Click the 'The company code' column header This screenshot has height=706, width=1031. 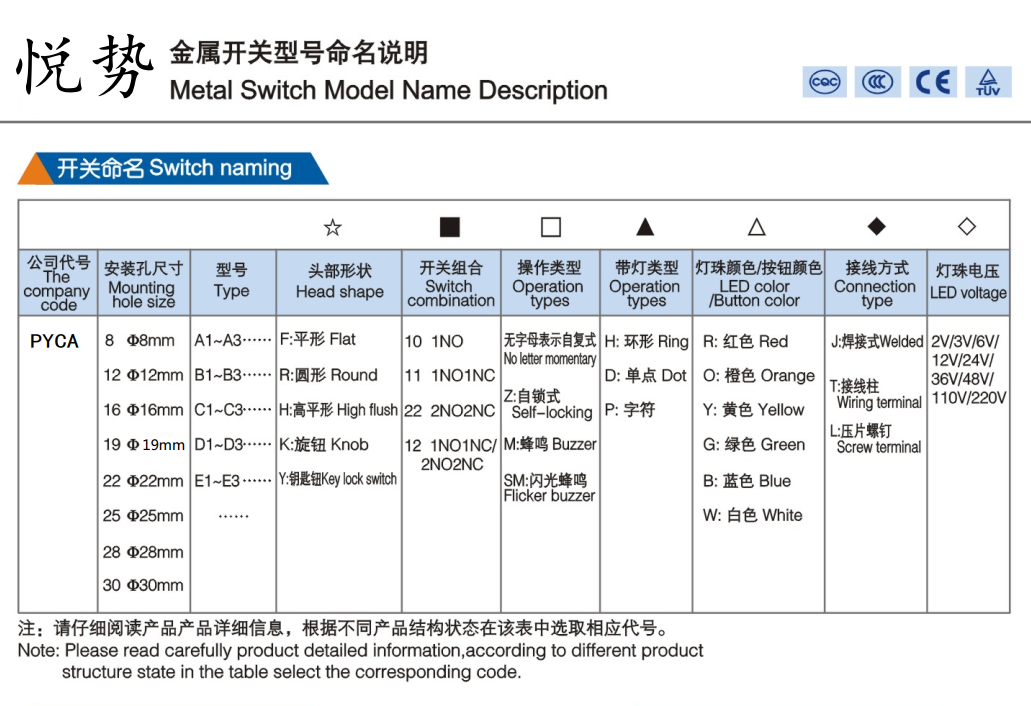(58, 283)
